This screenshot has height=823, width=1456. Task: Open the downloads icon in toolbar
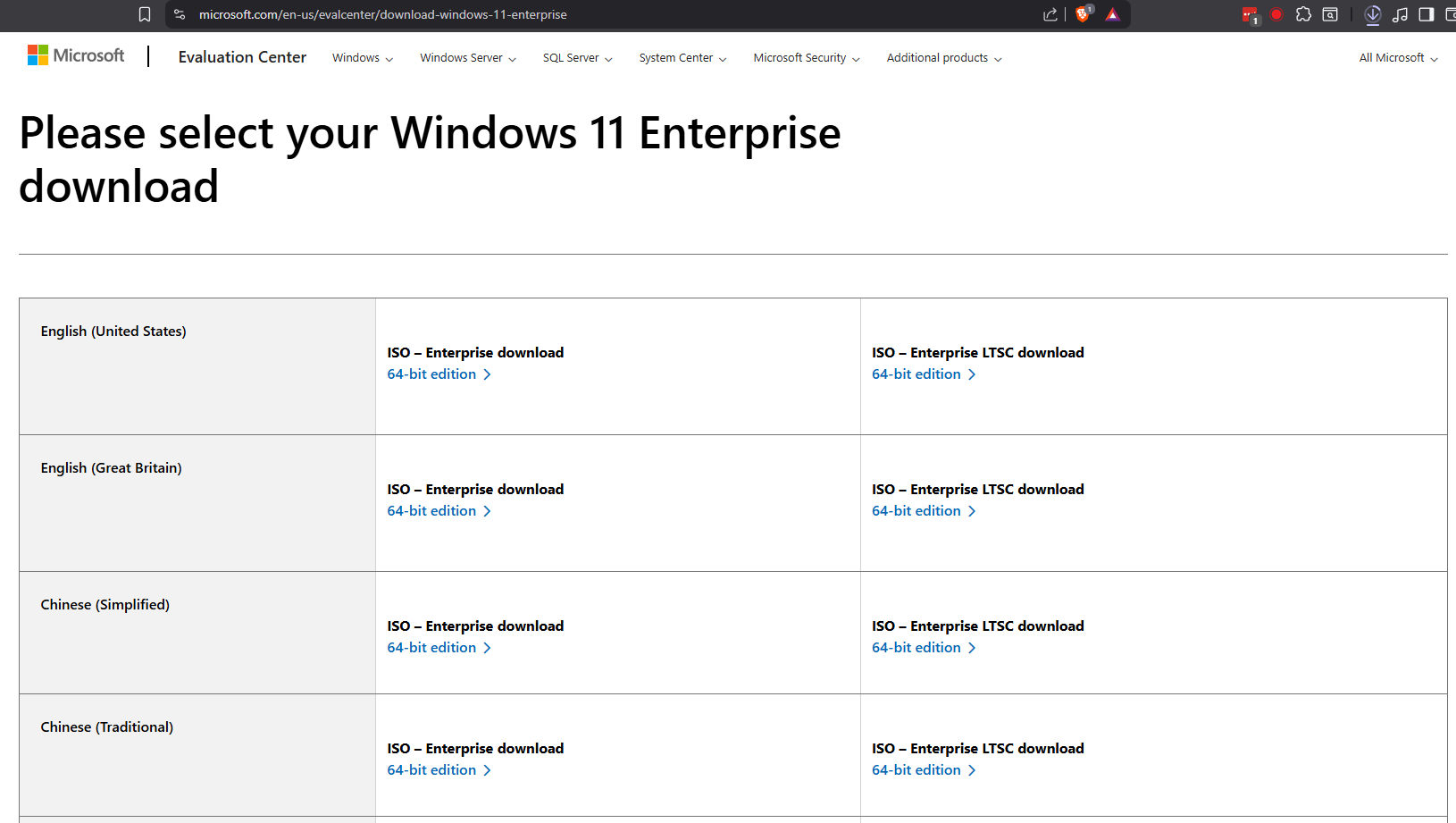pos(1373,14)
